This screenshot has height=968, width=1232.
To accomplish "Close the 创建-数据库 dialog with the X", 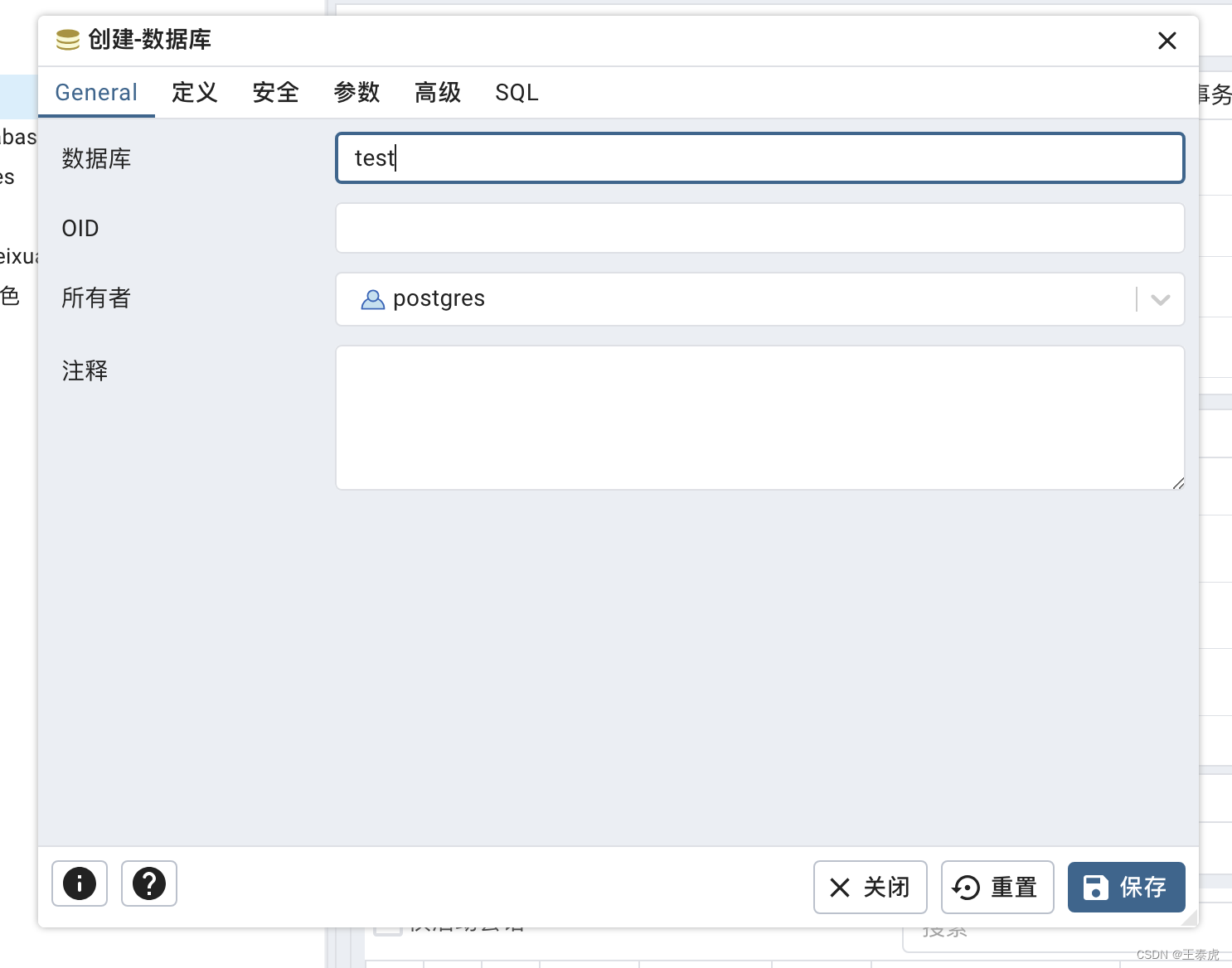I will click(1167, 40).
